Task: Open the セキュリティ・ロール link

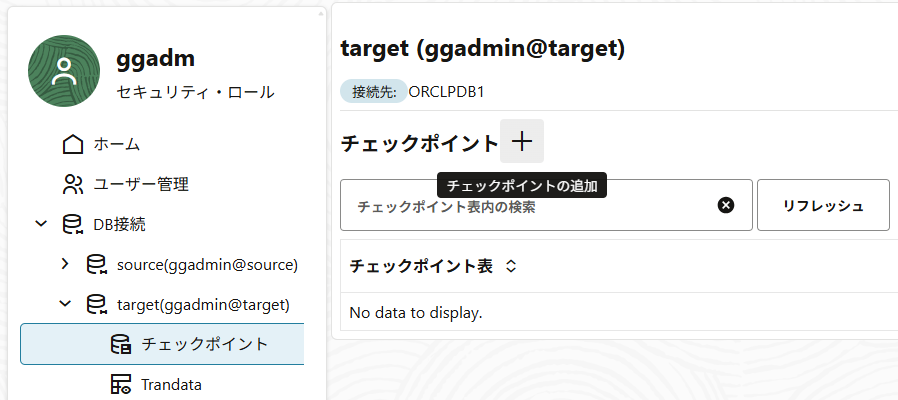Action: (195, 92)
